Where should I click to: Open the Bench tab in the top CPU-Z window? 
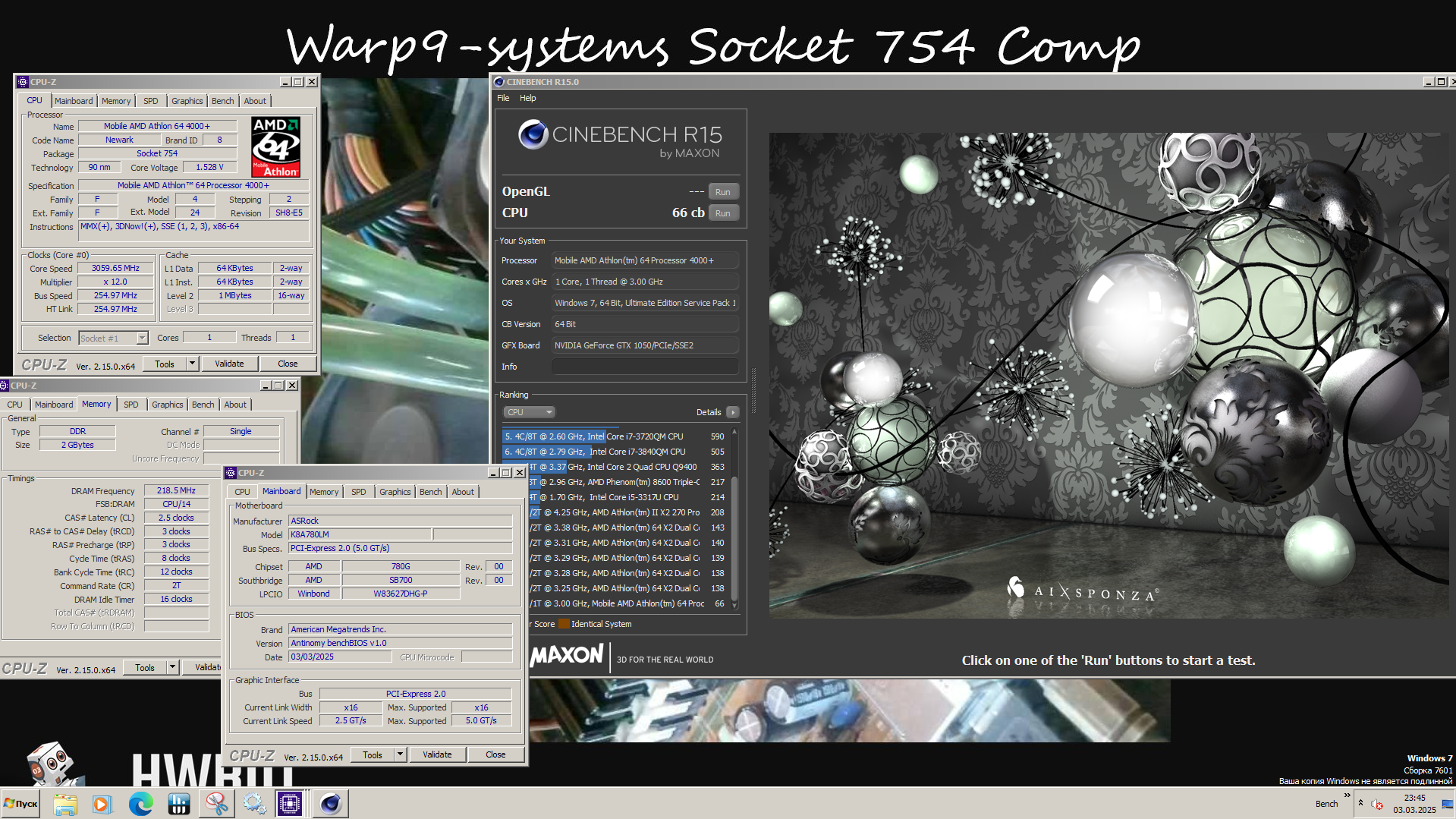(x=222, y=101)
